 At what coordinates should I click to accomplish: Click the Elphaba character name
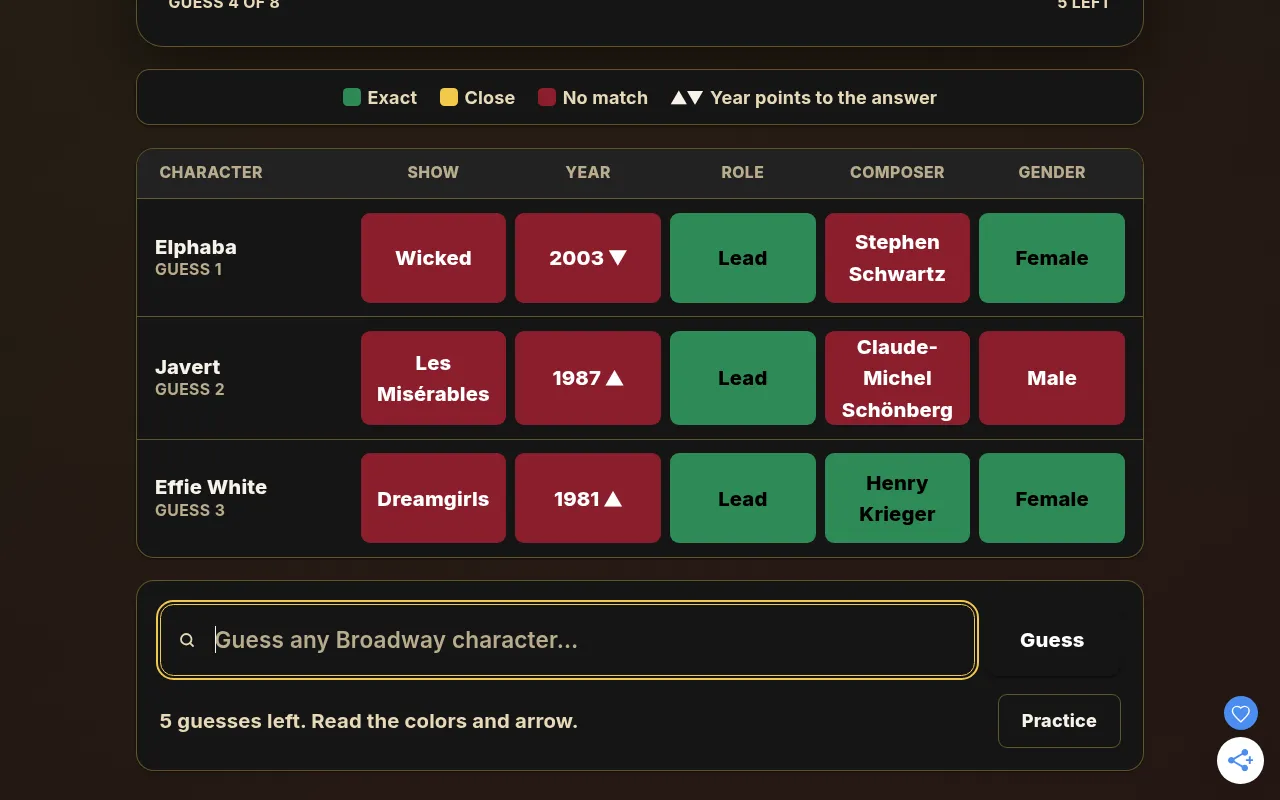(196, 247)
